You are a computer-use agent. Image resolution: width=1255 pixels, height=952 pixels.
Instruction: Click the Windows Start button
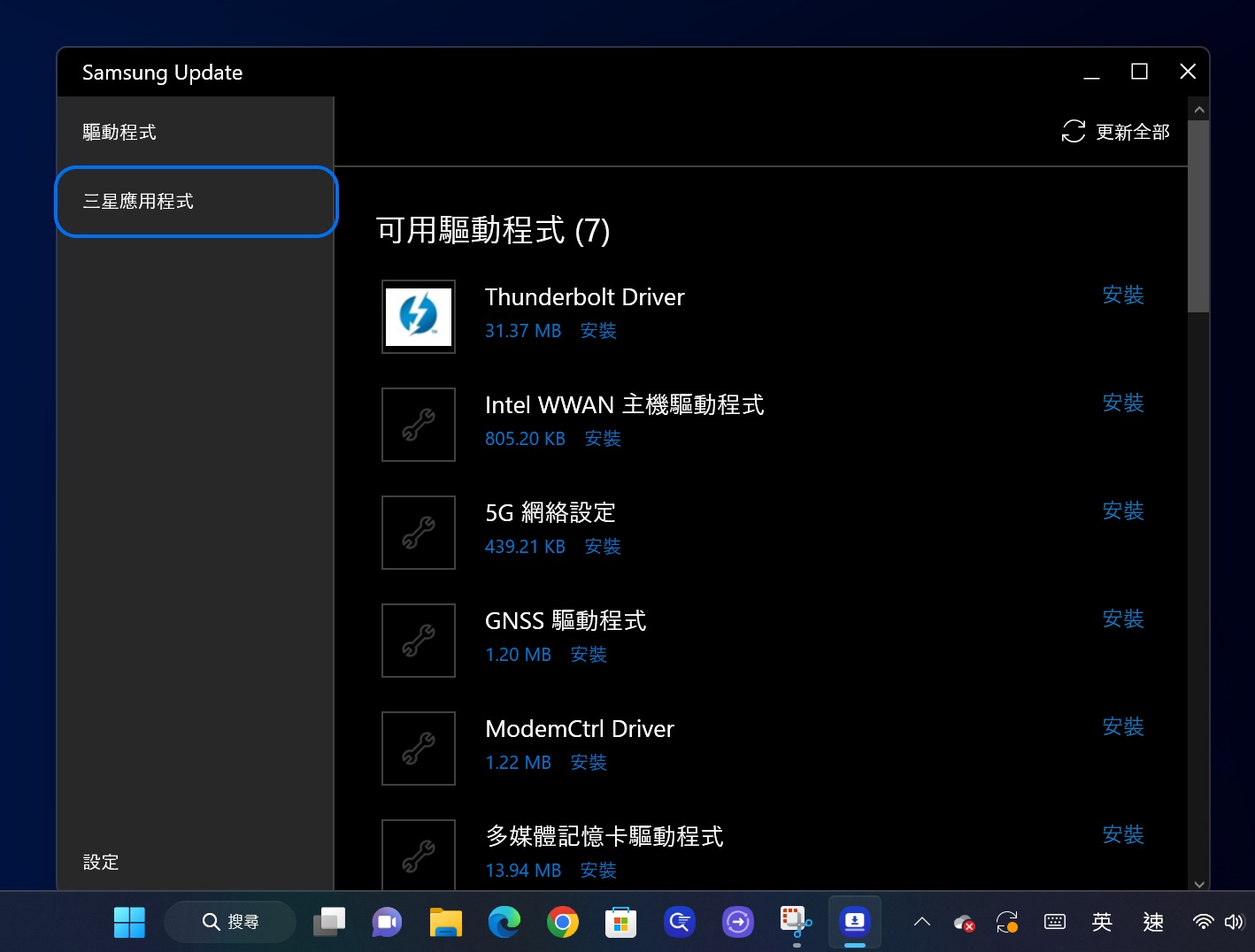(x=129, y=922)
